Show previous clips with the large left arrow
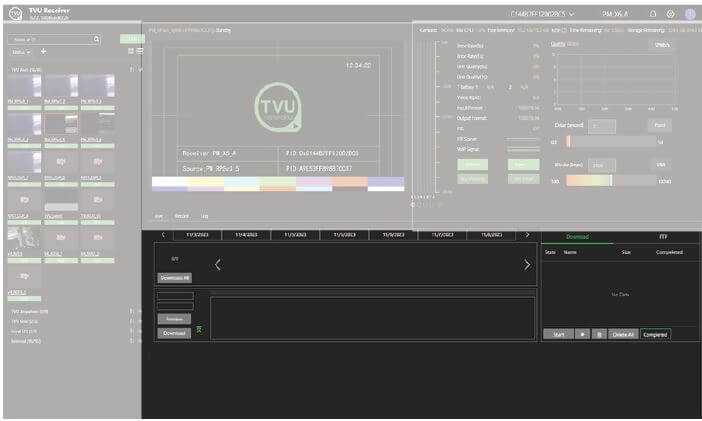702x421 pixels. coord(218,265)
